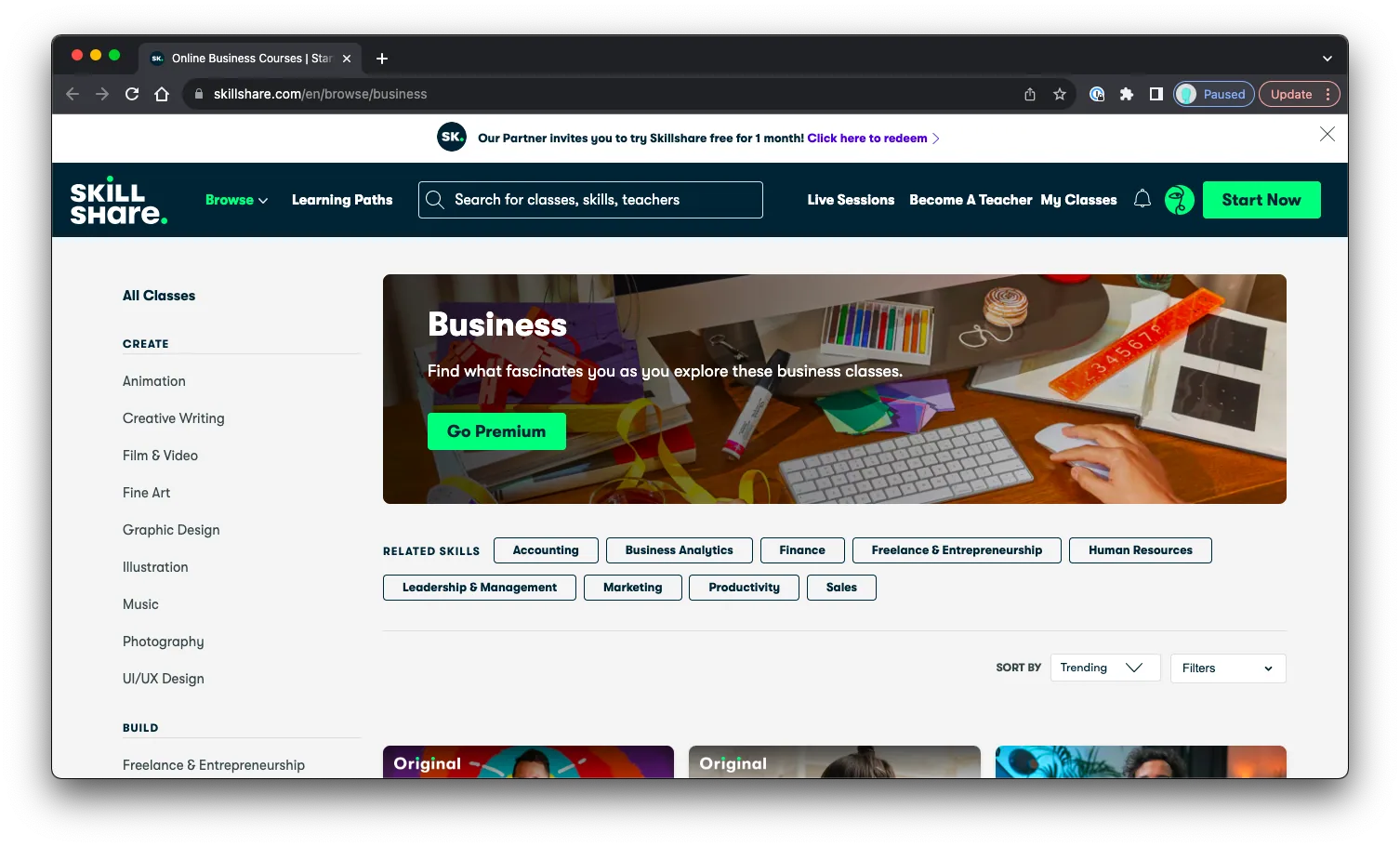Go forward with the browser arrow
Screen dimensions: 1400x847
click(102, 94)
